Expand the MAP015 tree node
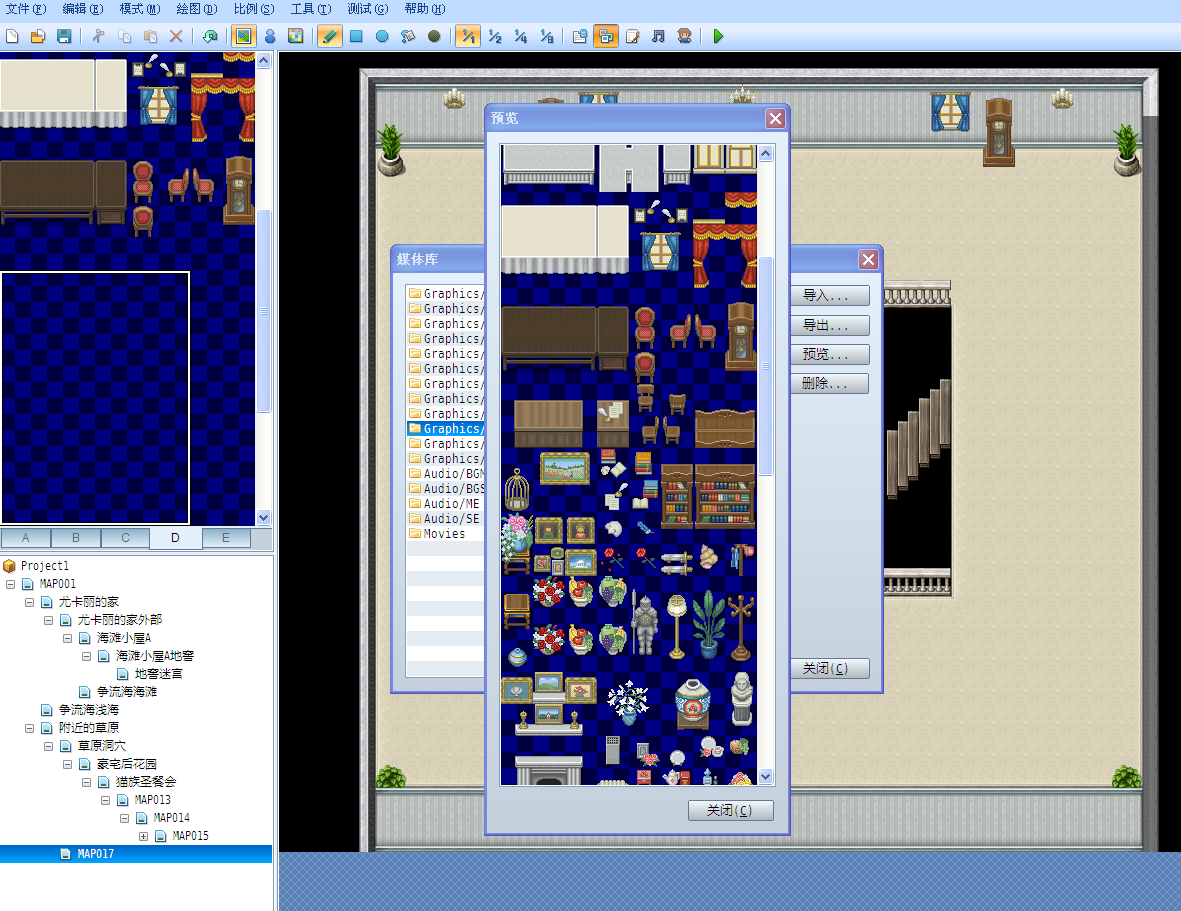 click(x=143, y=836)
